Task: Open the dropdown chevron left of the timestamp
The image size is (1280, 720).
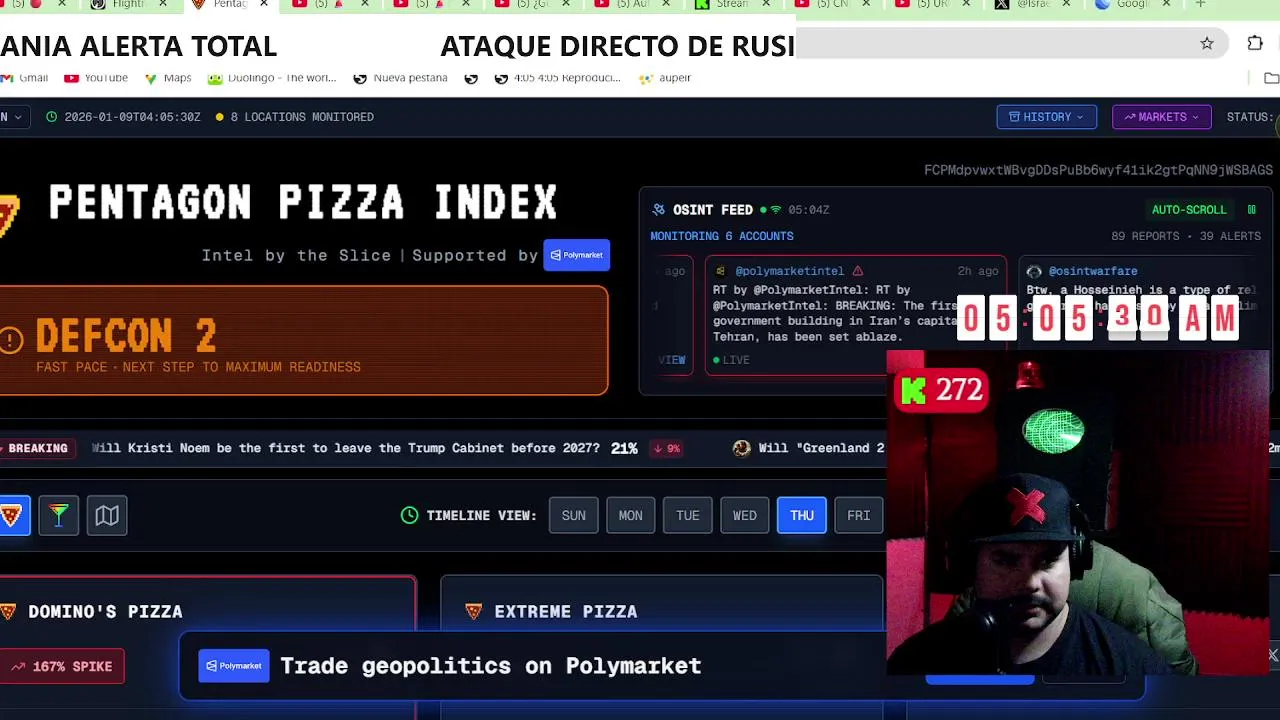Action: (x=17, y=117)
